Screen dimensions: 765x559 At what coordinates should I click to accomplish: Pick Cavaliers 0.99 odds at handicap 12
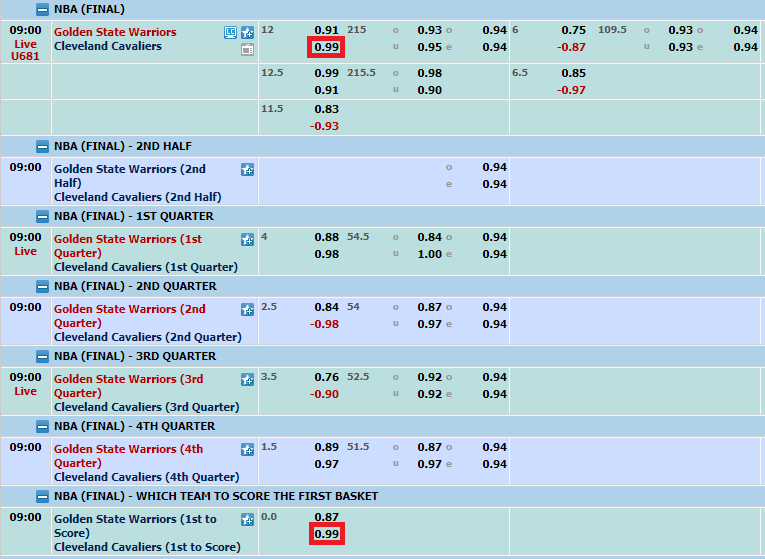pos(326,47)
